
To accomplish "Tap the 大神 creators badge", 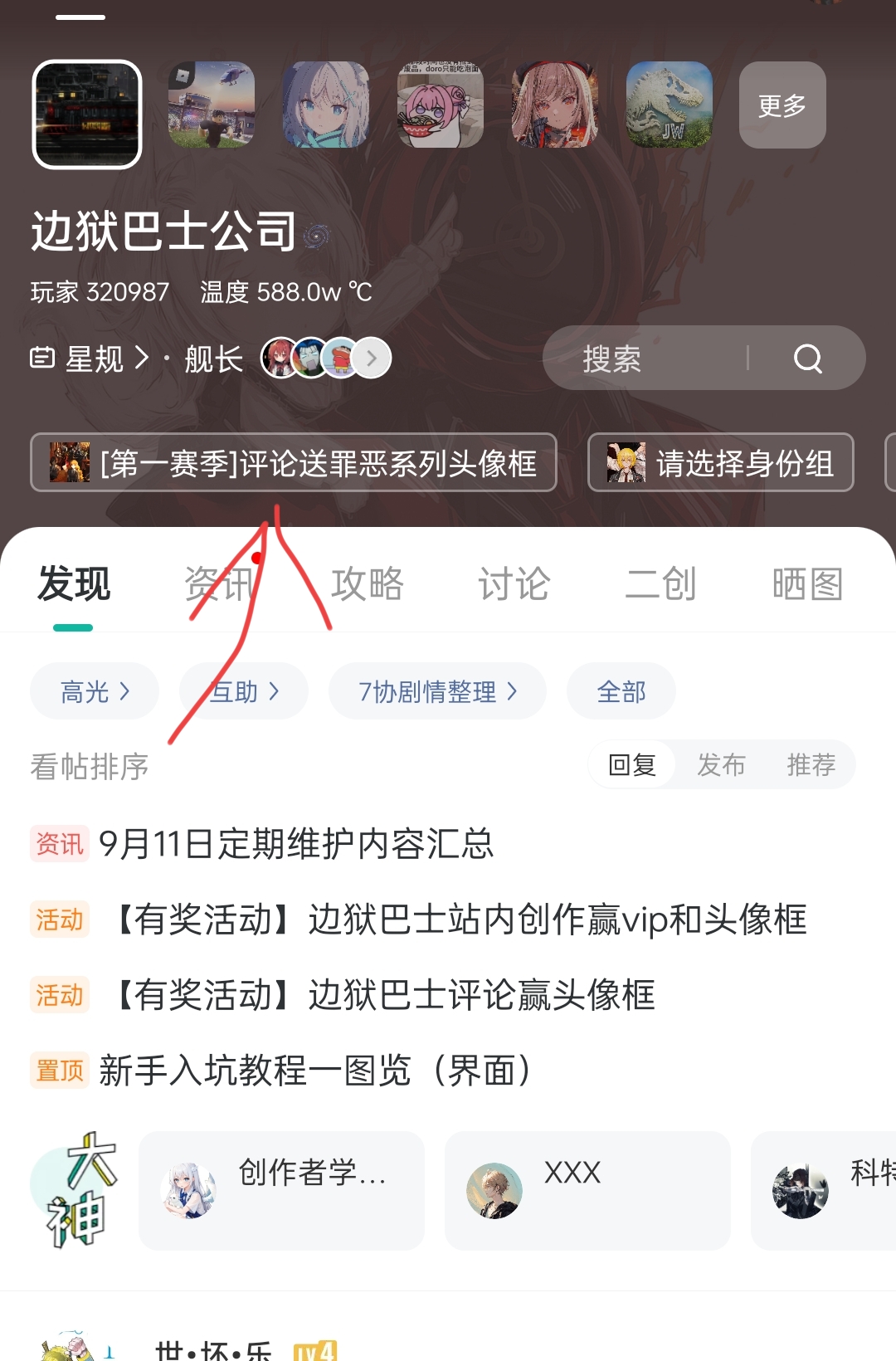I will coord(76,1190).
